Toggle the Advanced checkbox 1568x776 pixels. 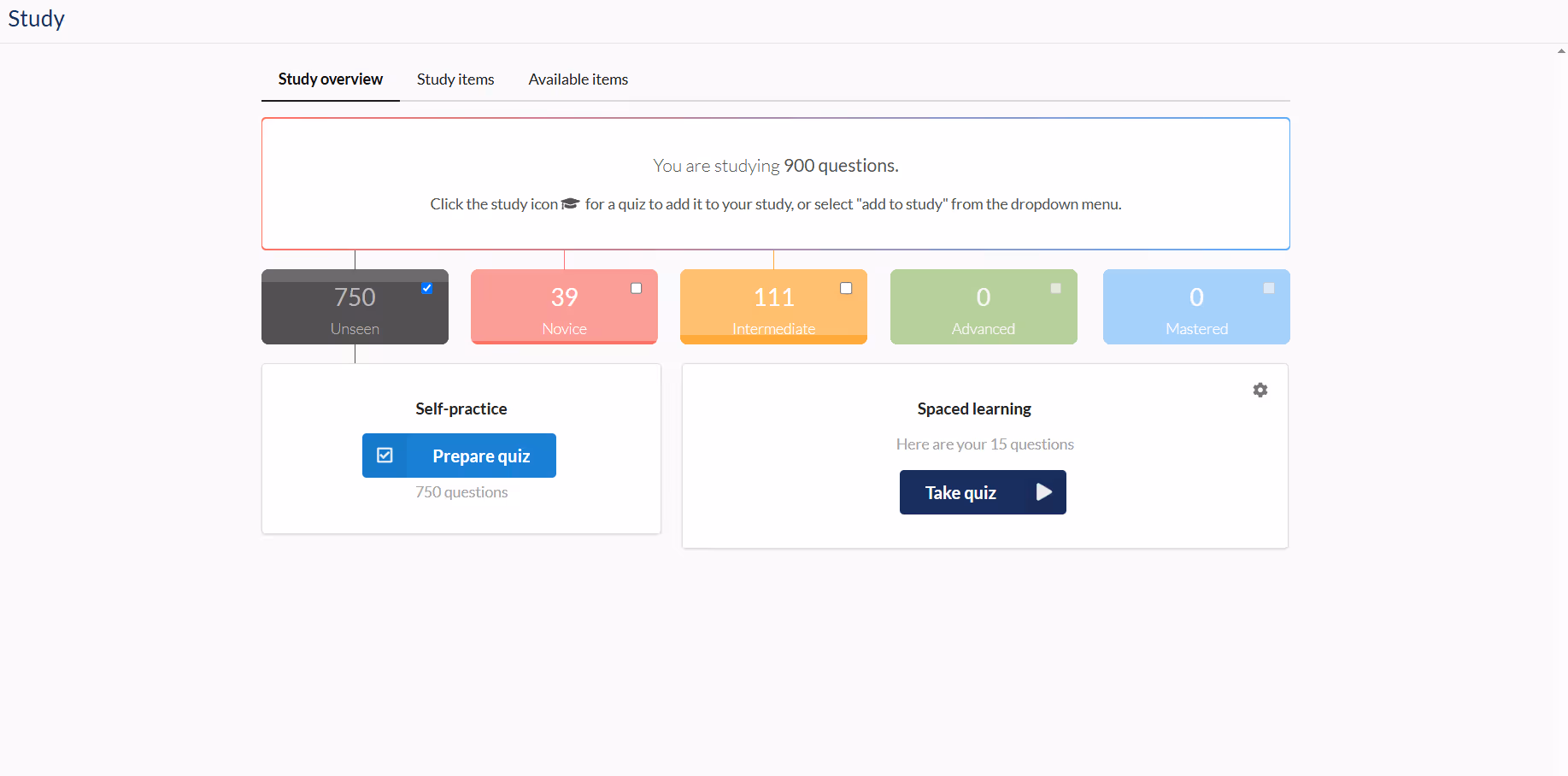pyautogui.click(x=1056, y=288)
